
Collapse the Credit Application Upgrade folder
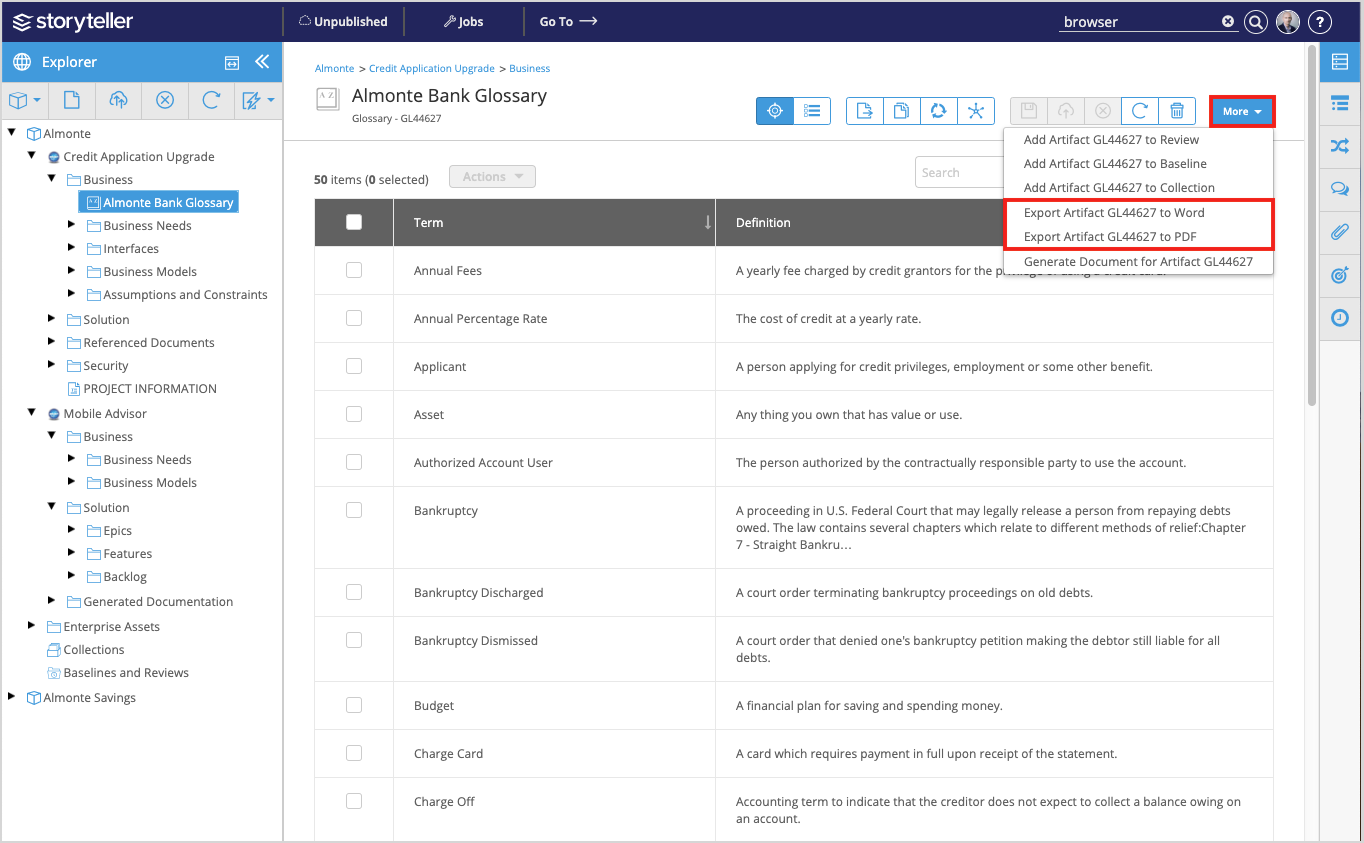tap(31, 156)
